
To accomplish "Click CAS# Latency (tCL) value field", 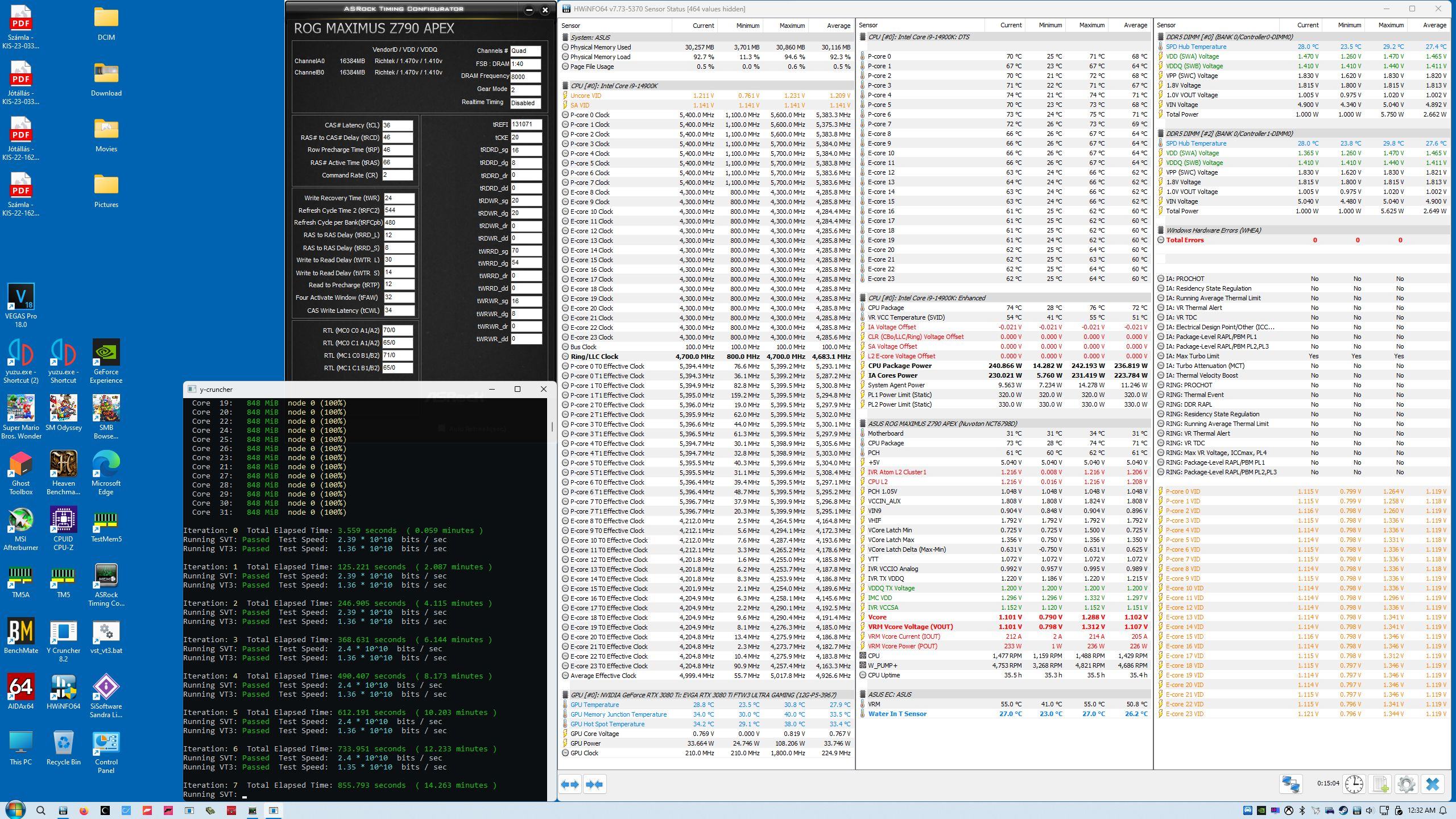I will point(398,125).
